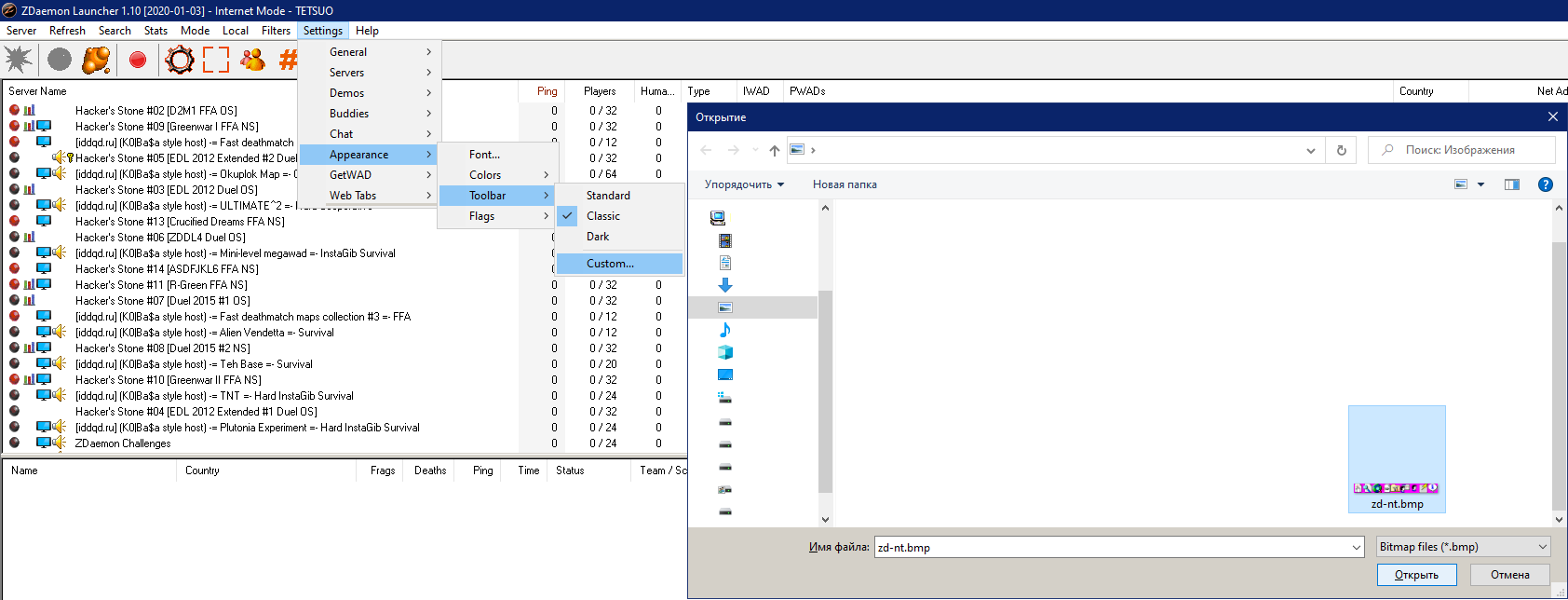Image resolution: width=1568 pixels, height=600 pixels.
Task: Open the buddies people toolbar icon
Action: point(252,60)
